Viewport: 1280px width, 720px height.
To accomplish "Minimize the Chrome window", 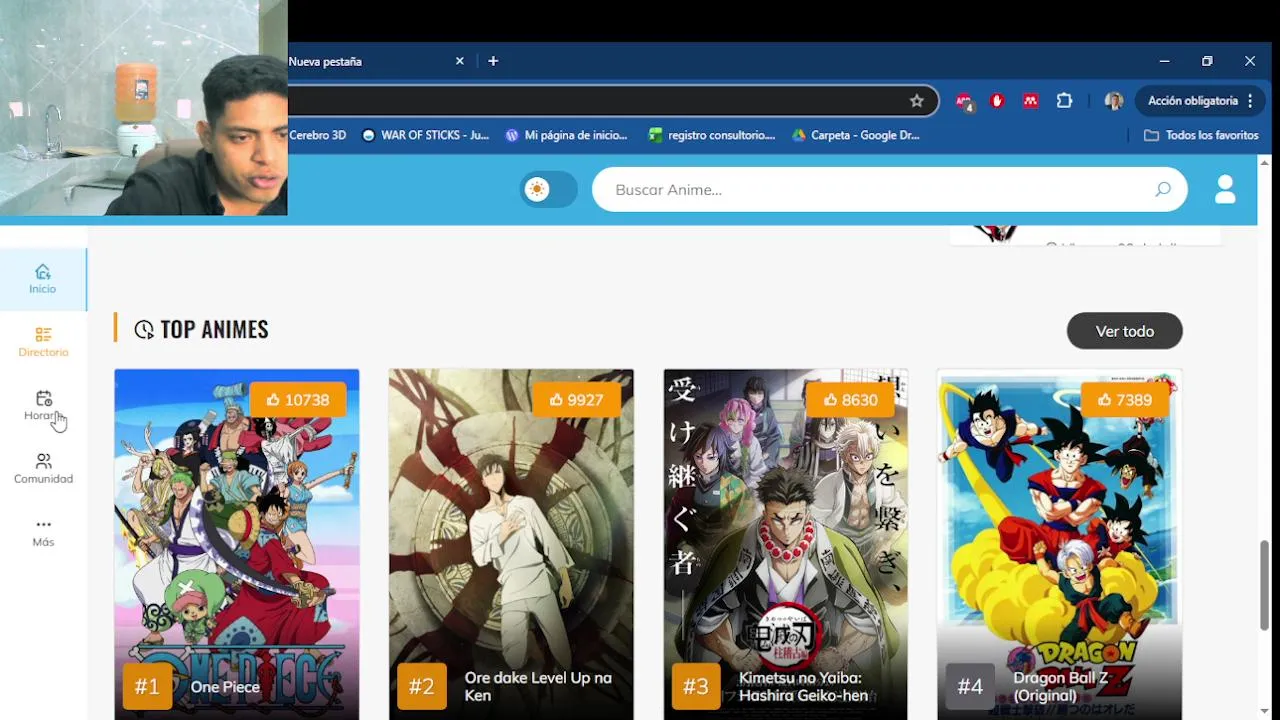I will click(1164, 61).
